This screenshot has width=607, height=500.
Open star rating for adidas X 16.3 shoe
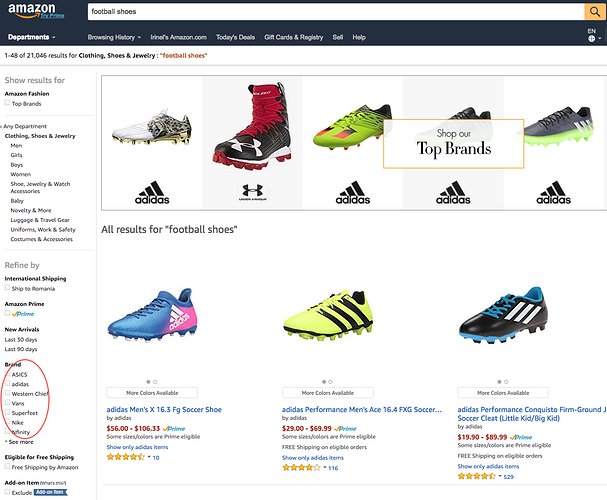125,456
